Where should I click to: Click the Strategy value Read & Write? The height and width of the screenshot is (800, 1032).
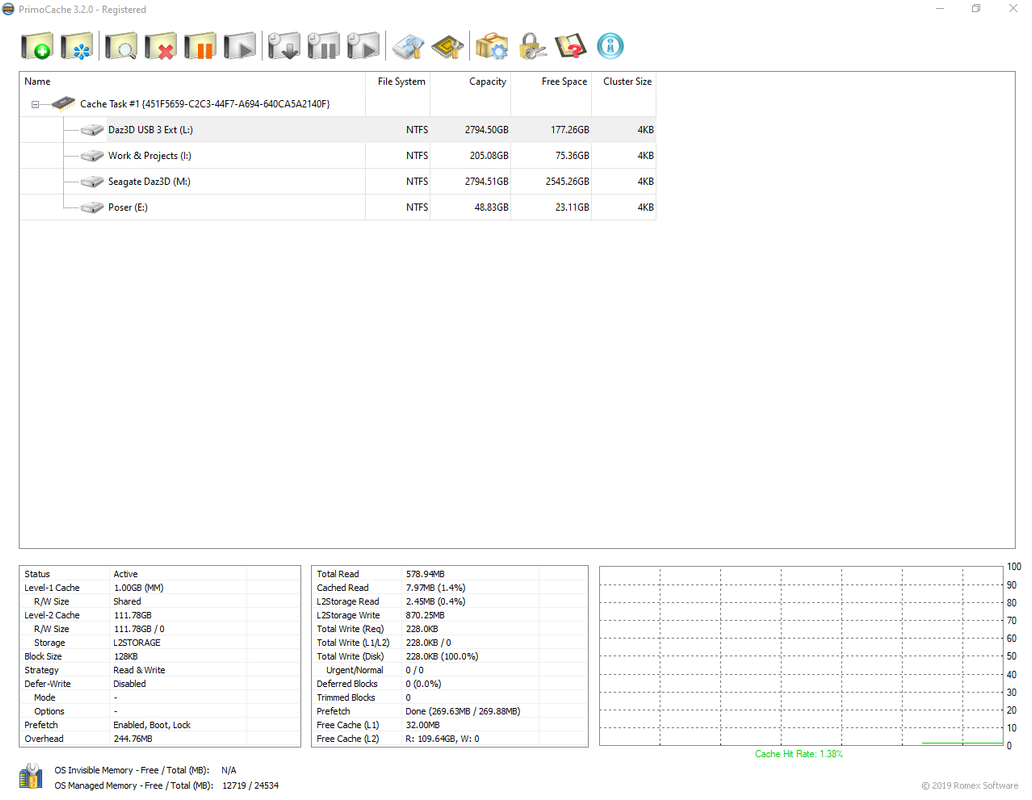(x=139, y=670)
